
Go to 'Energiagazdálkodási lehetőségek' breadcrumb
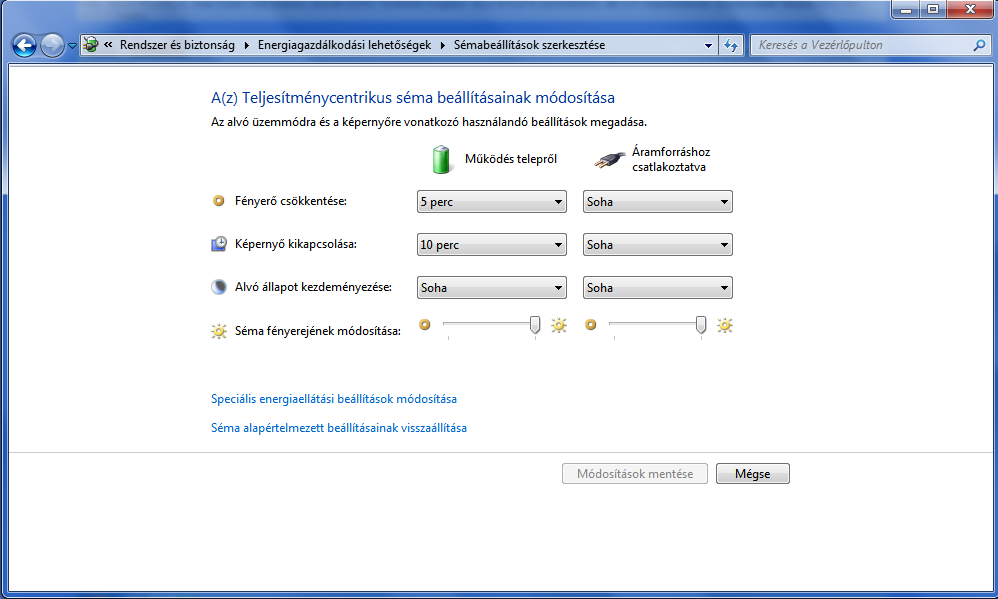344,45
